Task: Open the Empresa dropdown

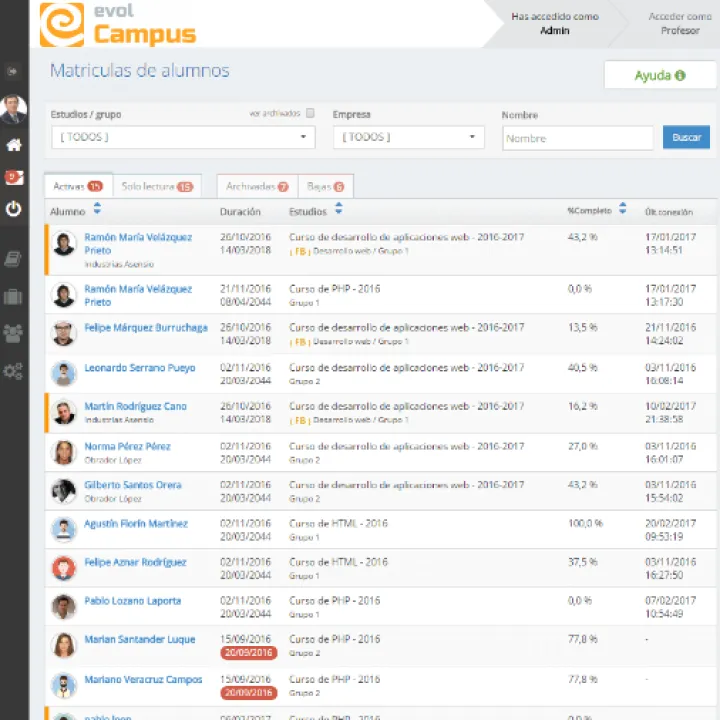Action: [409, 137]
